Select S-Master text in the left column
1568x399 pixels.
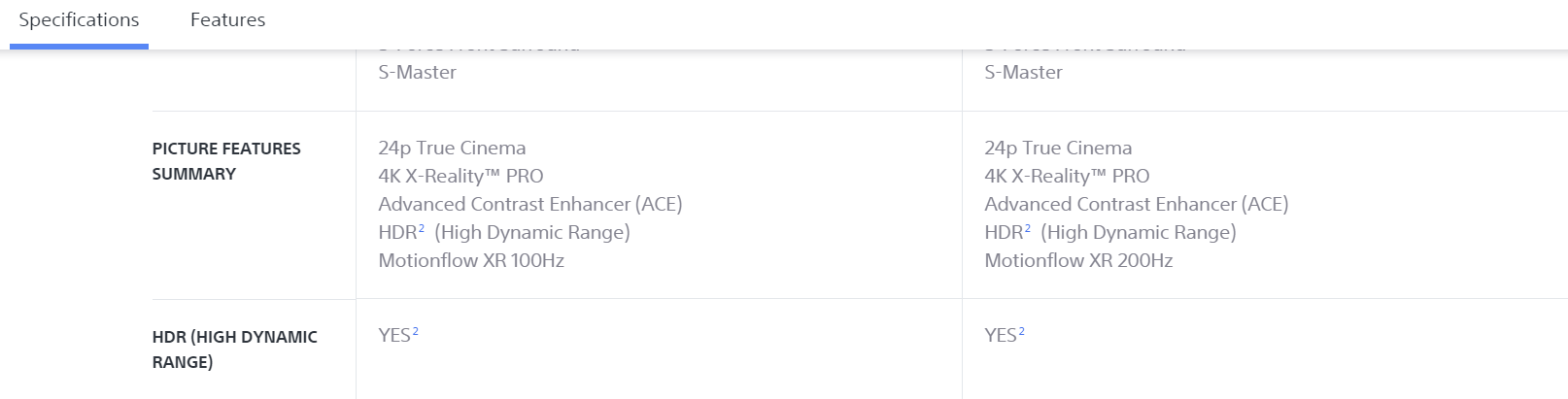[417, 73]
